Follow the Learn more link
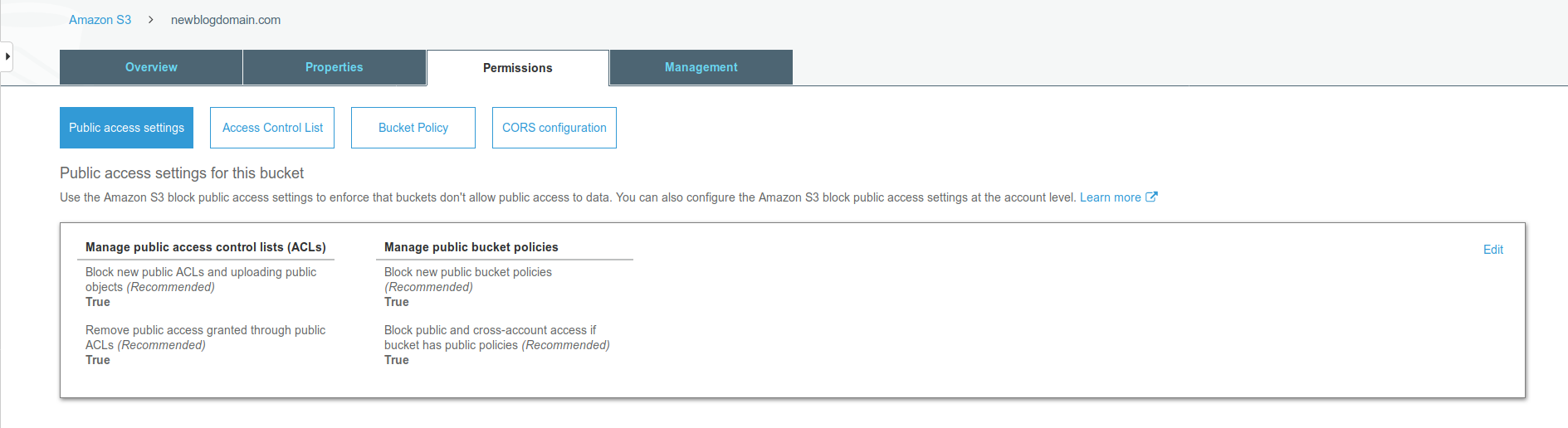 (1110, 197)
